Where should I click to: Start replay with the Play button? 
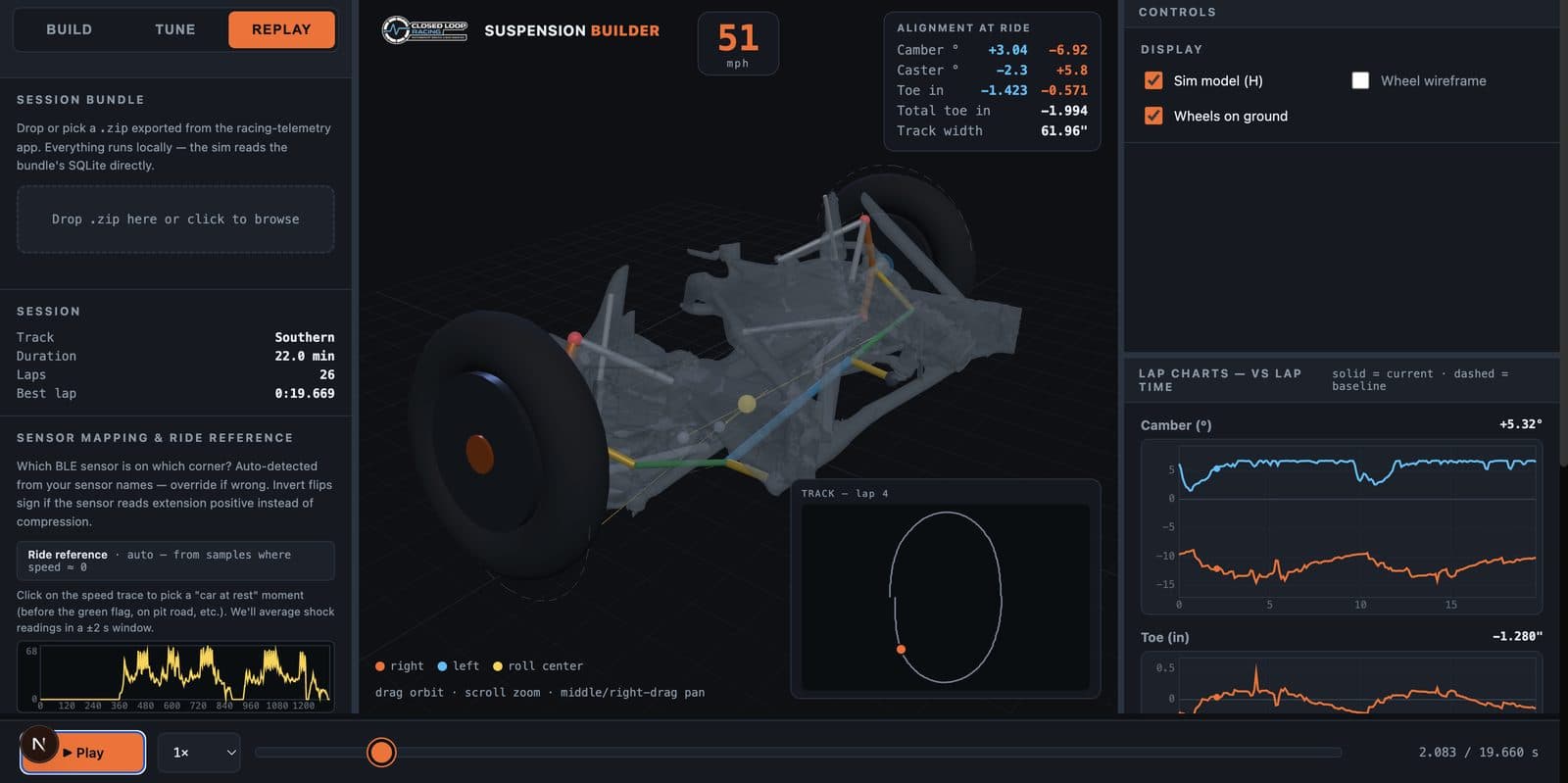83,753
